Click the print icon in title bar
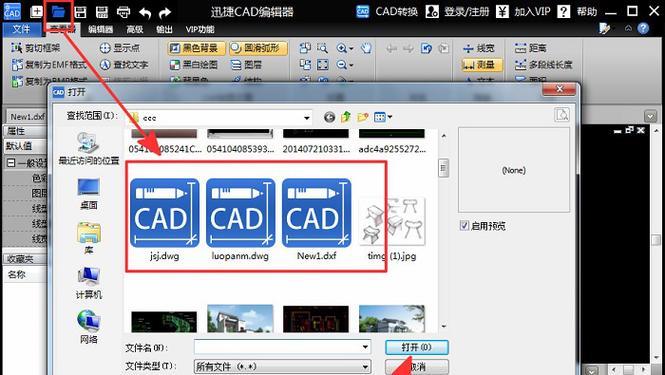This screenshot has height=375, width=665. [123, 12]
